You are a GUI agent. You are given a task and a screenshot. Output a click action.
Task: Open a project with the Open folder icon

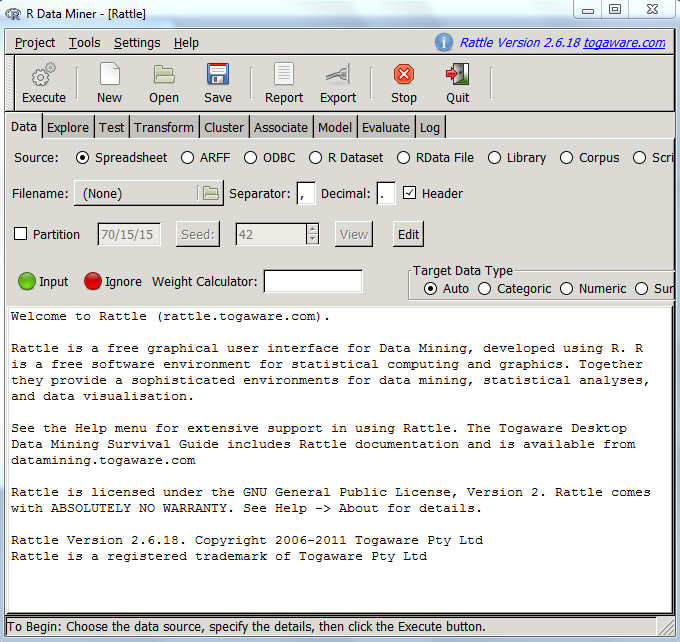[x=164, y=75]
